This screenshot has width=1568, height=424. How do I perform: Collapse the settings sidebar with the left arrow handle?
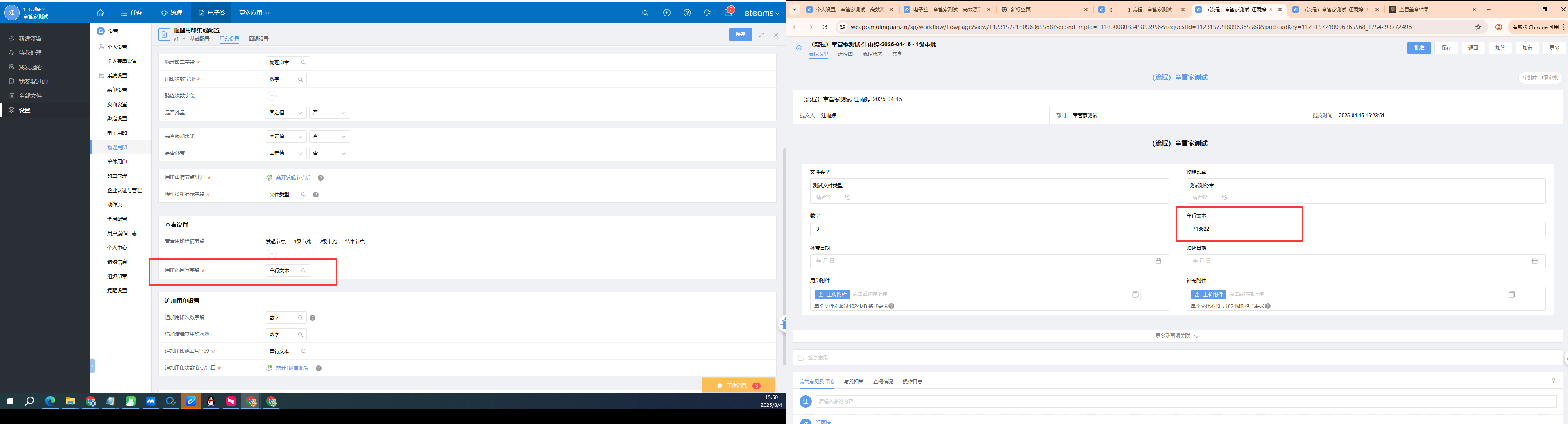pos(93,365)
